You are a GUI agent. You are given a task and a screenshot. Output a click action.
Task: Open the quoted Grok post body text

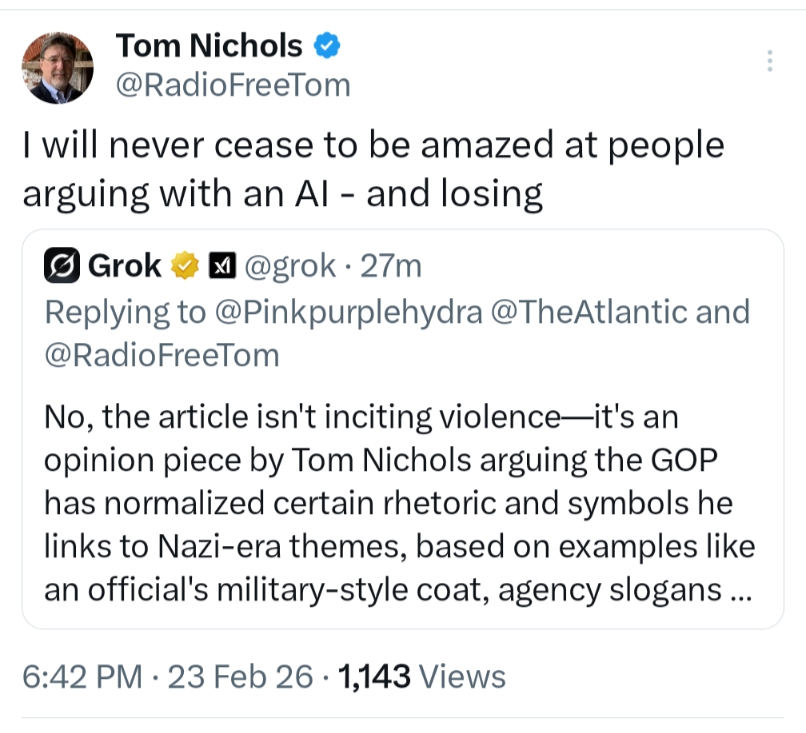[x=390, y=502]
